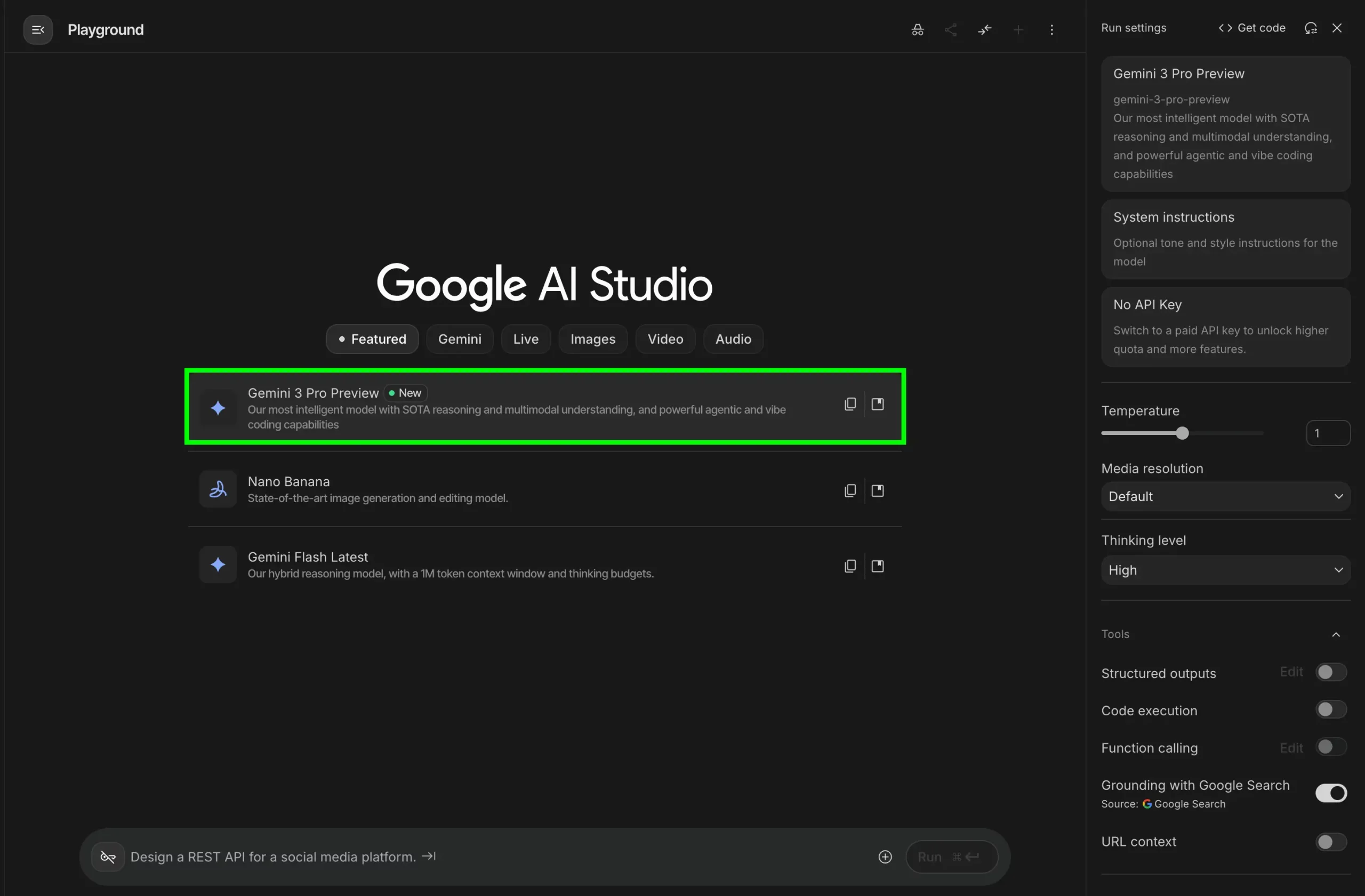Start a new chat with the plus icon
Viewport: 1365px width, 896px height.
point(1018,29)
